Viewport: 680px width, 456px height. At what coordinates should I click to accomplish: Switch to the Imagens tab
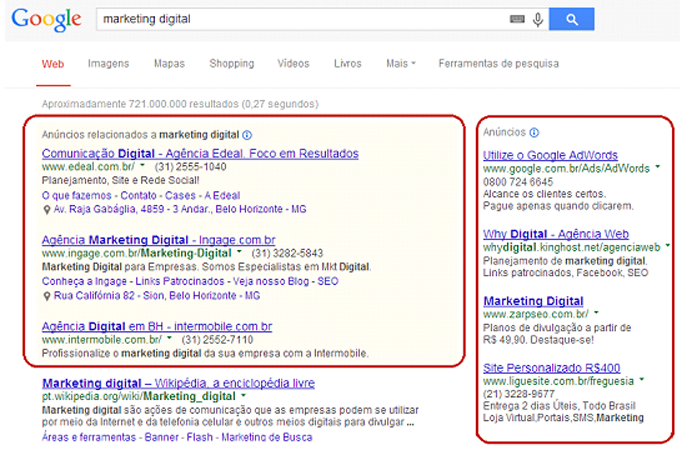pyautogui.click(x=108, y=64)
